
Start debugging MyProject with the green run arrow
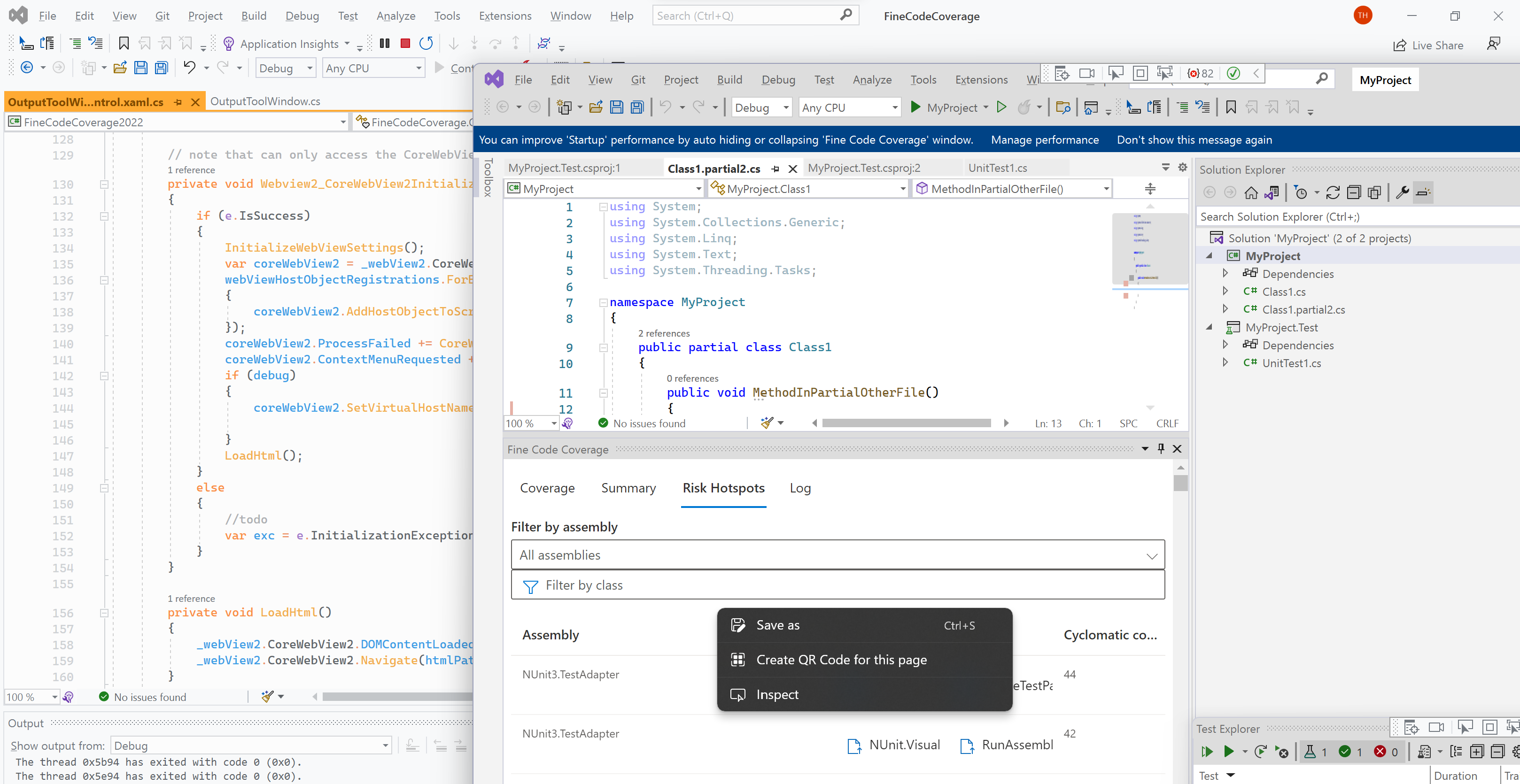(x=916, y=108)
